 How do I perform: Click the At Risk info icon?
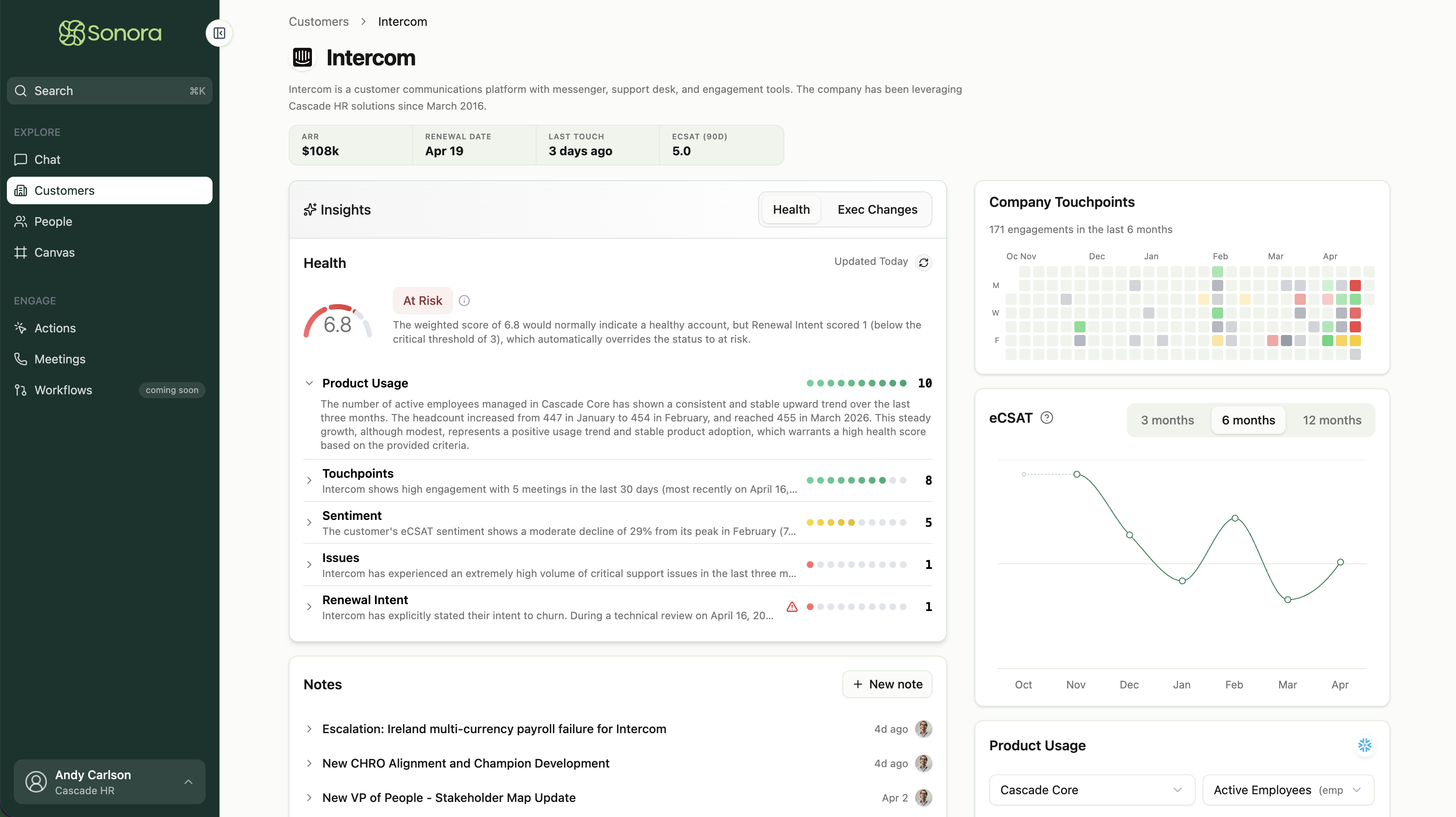coord(464,301)
